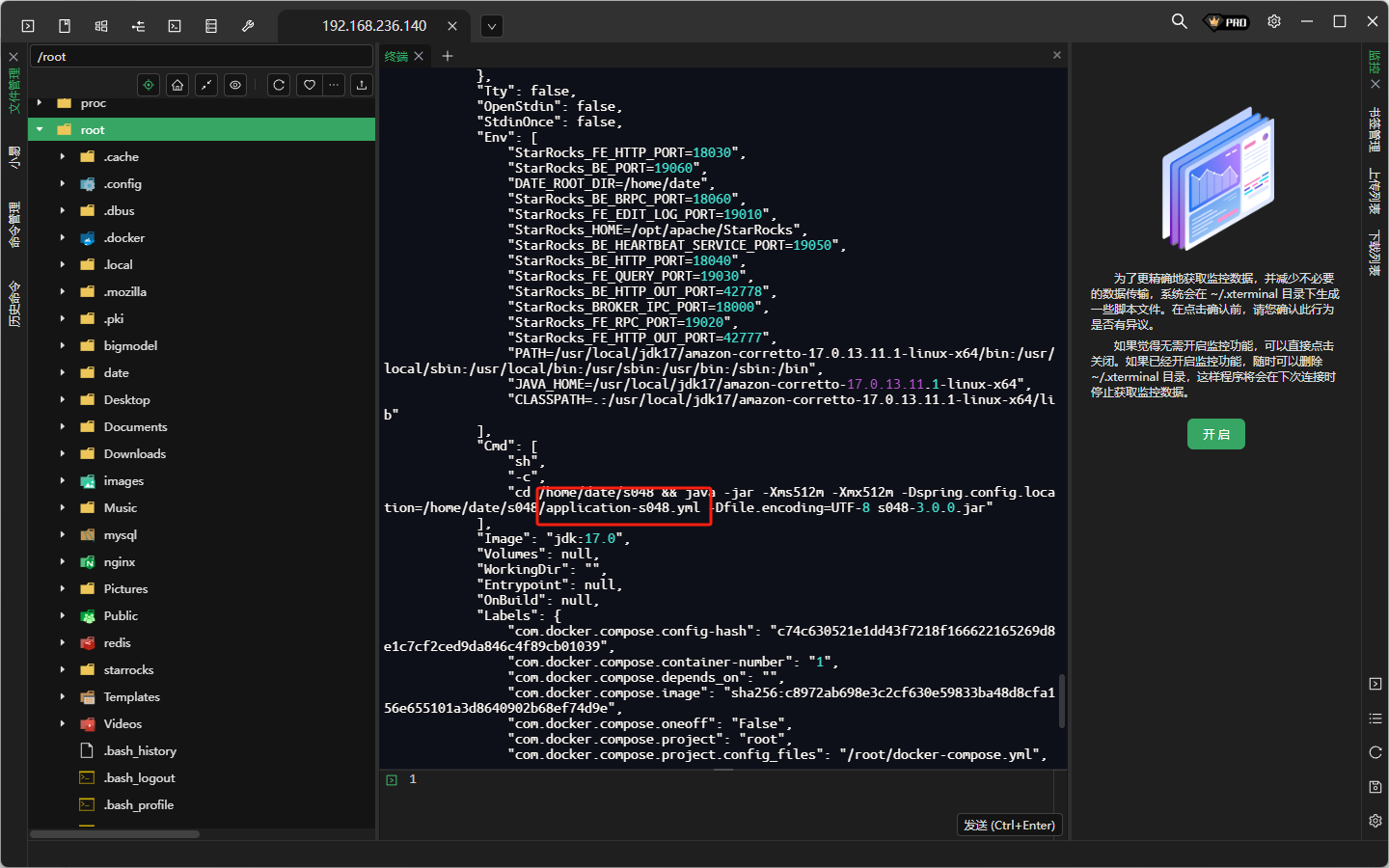Click the wrench tools icon in top bar
The width and height of the screenshot is (1389, 868).
248,26
